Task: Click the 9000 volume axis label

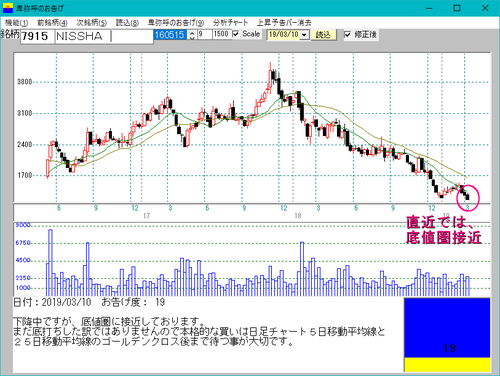Action: coord(23,225)
